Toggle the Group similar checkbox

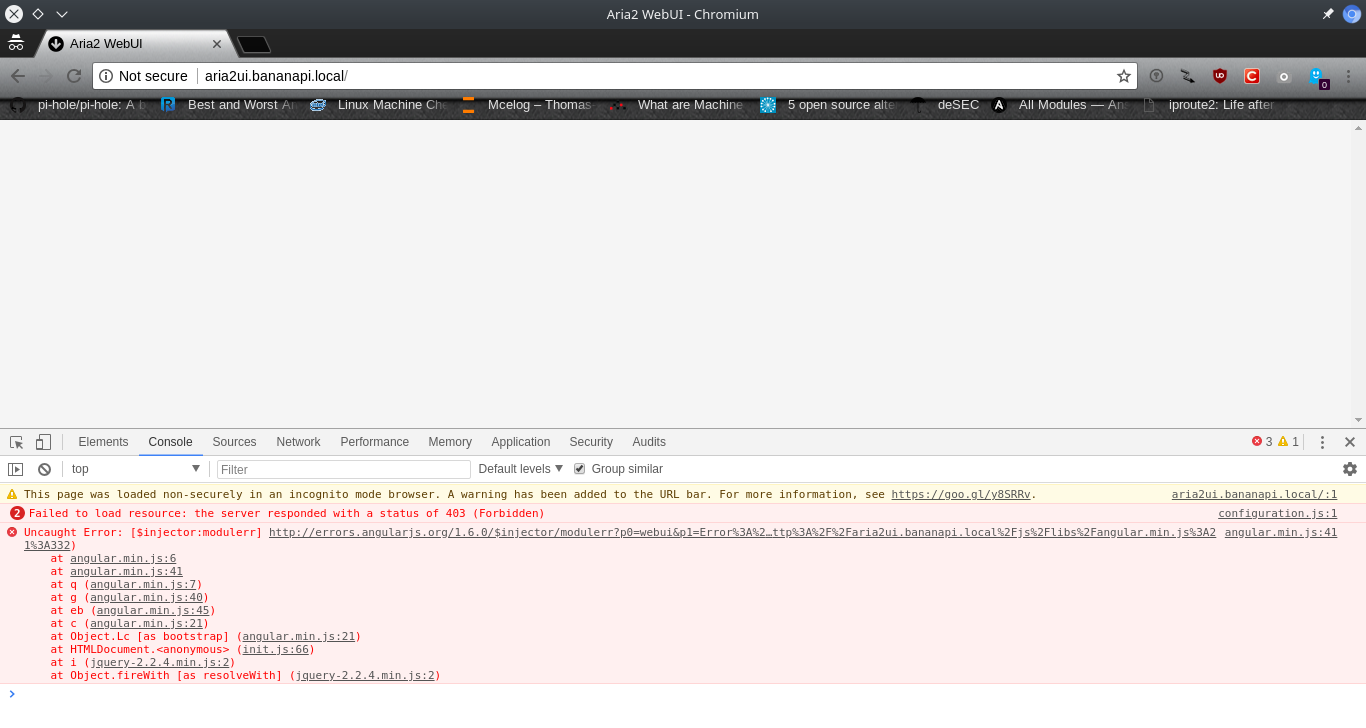(x=578, y=468)
